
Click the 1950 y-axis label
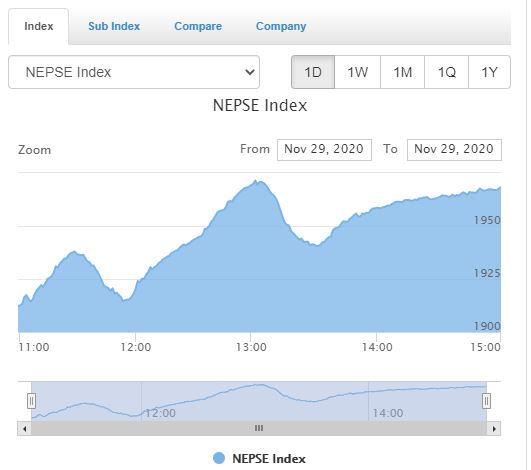point(487,220)
